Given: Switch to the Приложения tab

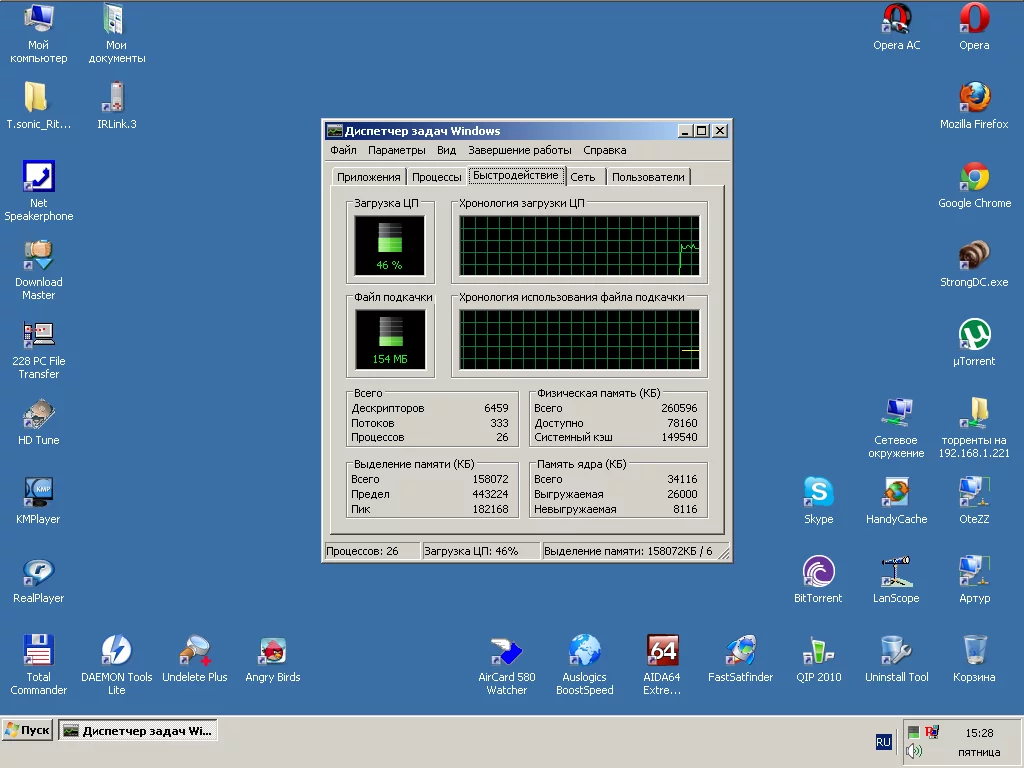Looking at the screenshot, I should (368, 177).
